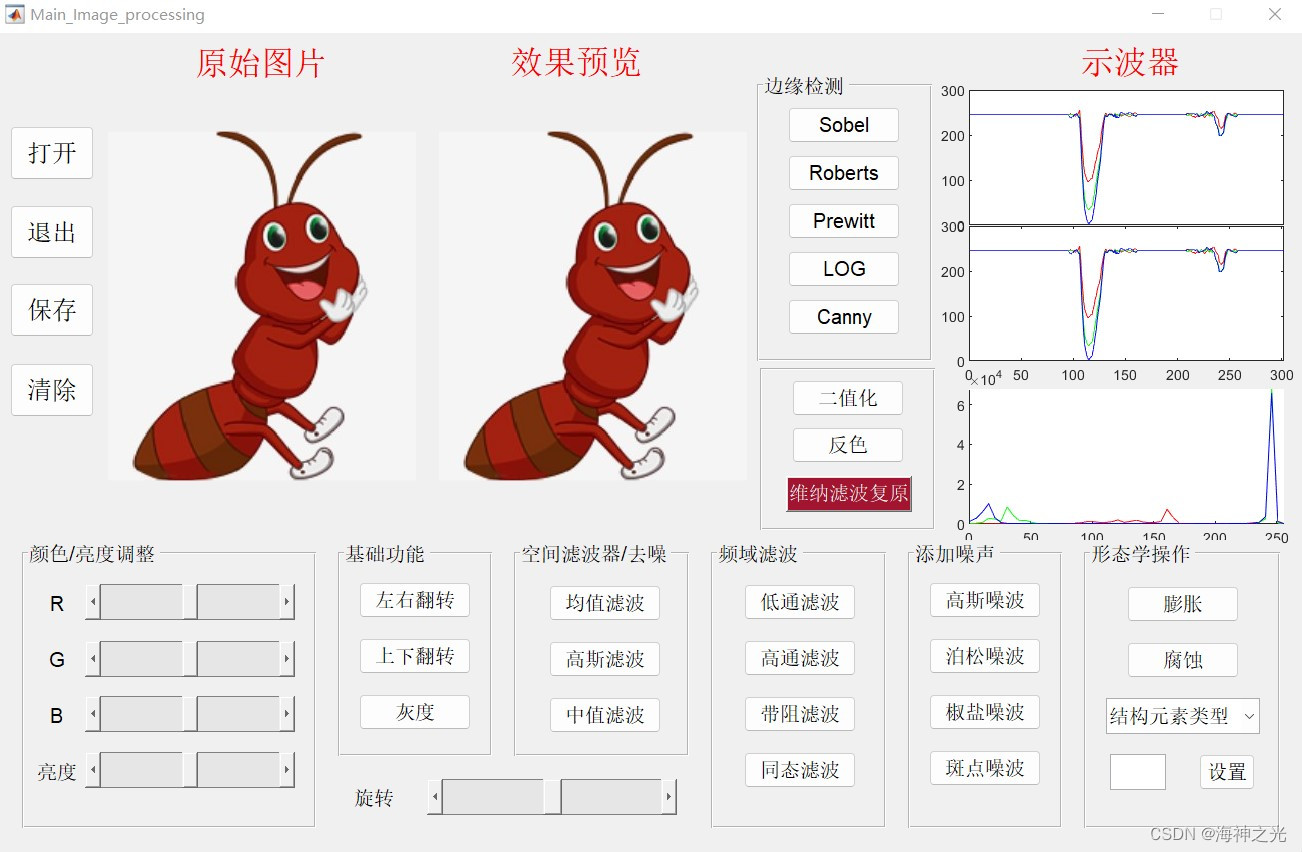The width and height of the screenshot is (1302, 852).
Task: Flip image vertically with 上下翻转
Action: coord(415,657)
